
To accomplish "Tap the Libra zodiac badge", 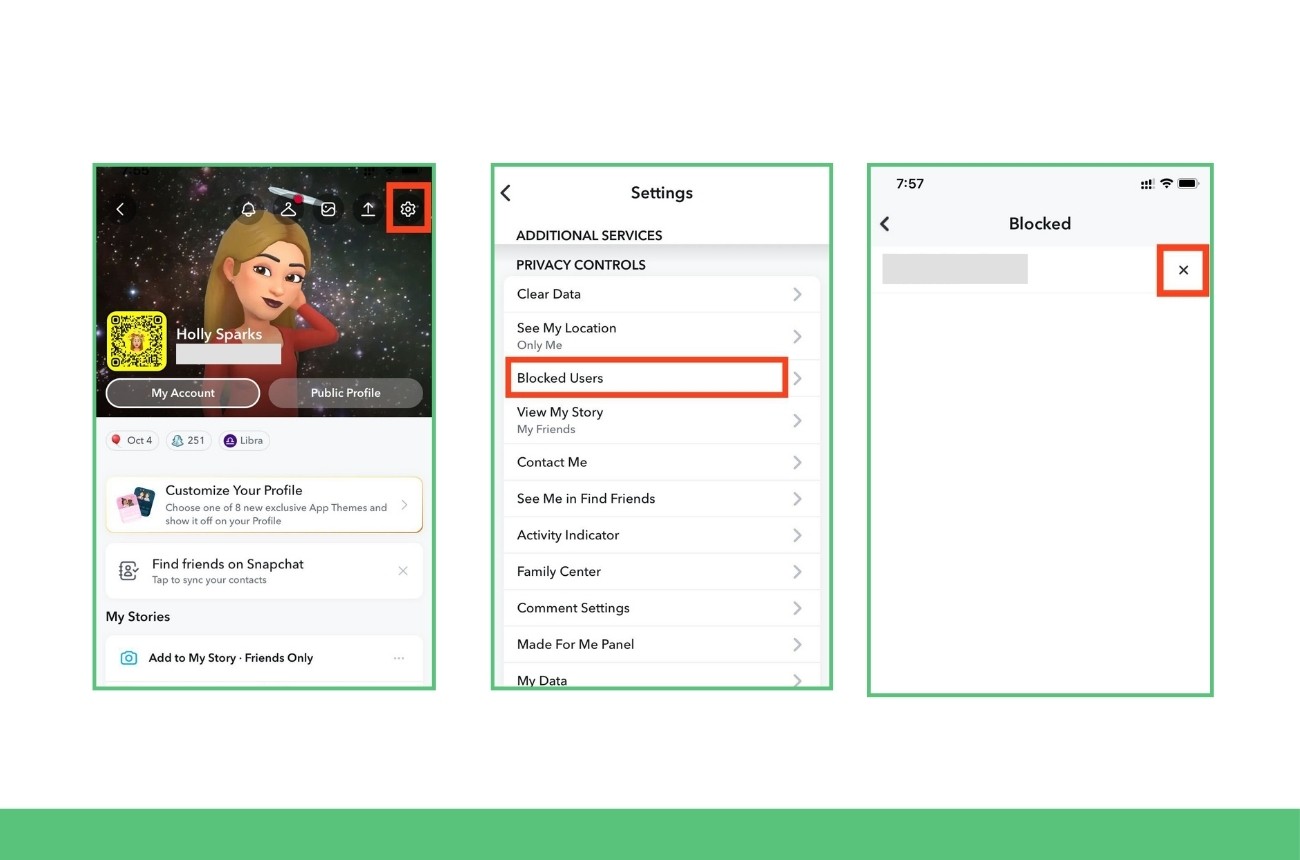I will (x=245, y=440).
